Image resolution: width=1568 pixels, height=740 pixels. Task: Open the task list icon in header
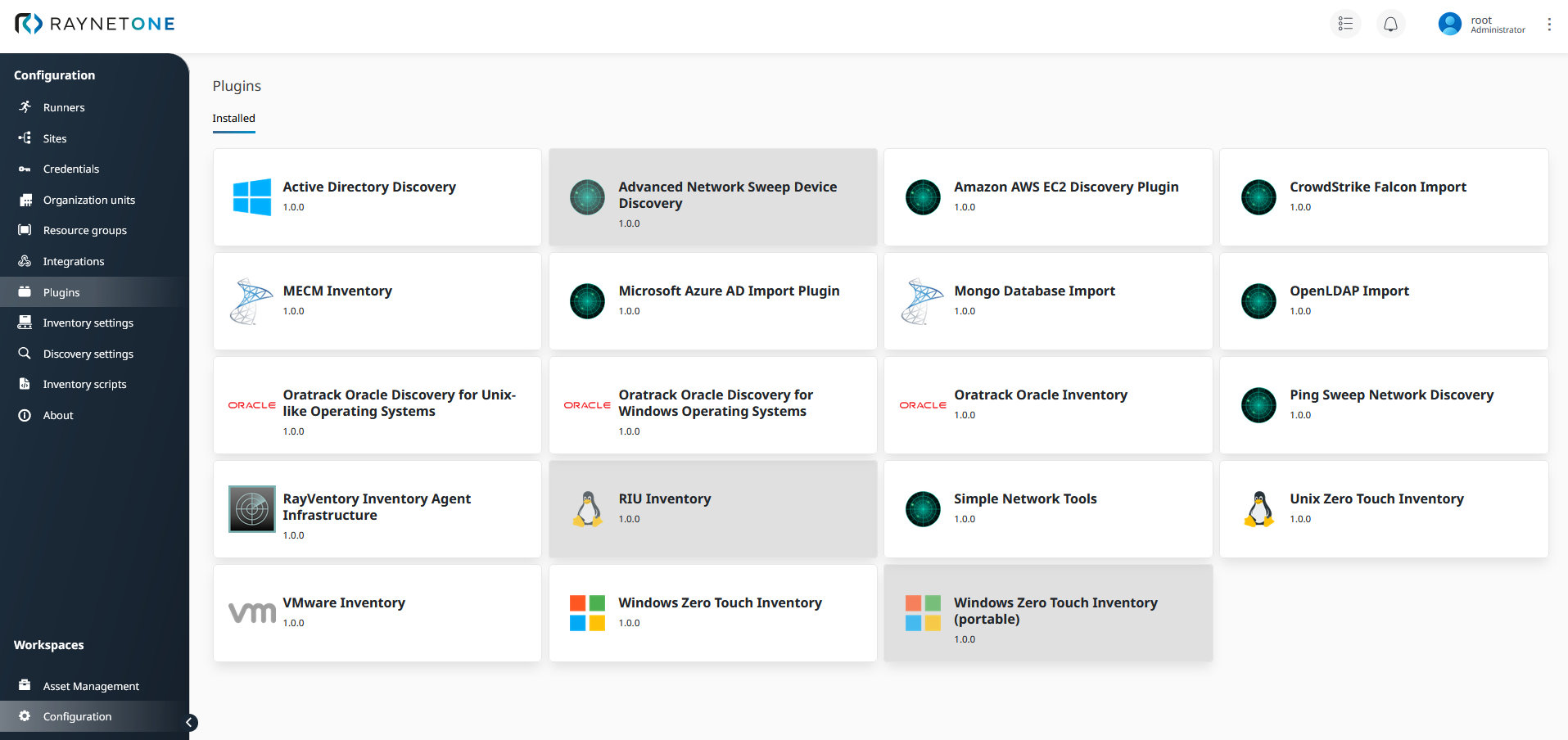coord(1345,24)
